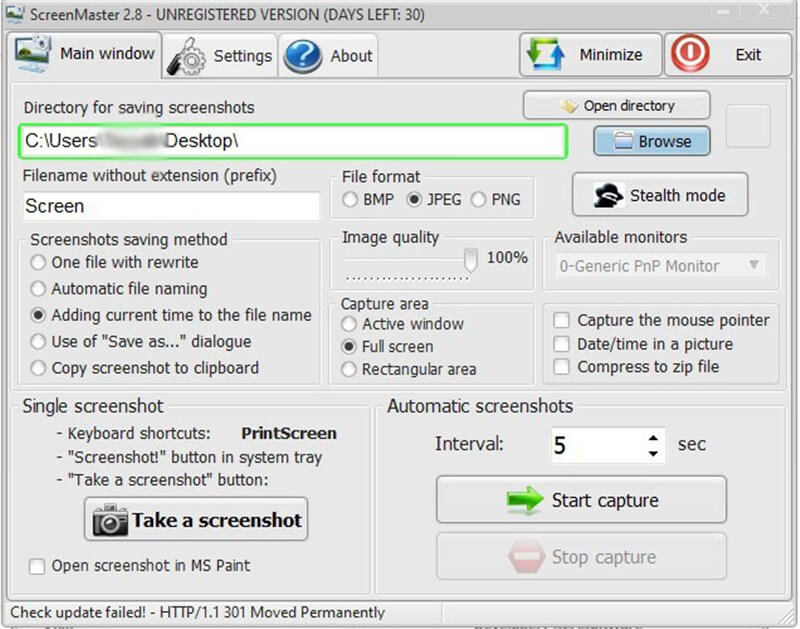800x629 pixels.
Task: Click the blue question mark About icon
Action: coord(303,56)
